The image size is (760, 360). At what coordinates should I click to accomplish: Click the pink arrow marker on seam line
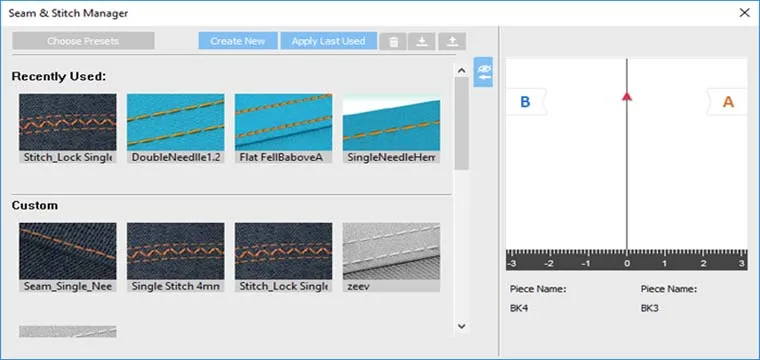pos(627,96)
